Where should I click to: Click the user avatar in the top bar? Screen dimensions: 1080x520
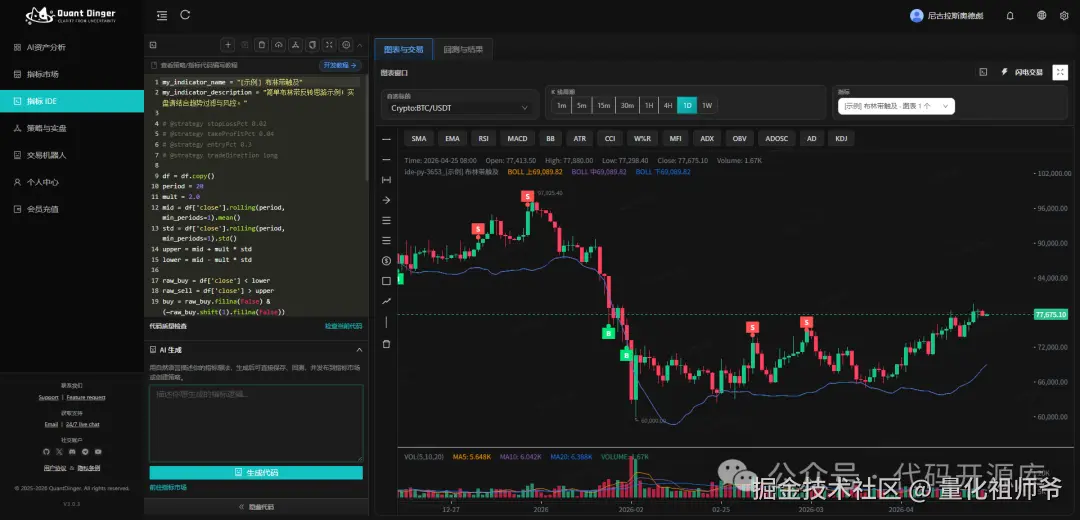[x=916, y=15]
